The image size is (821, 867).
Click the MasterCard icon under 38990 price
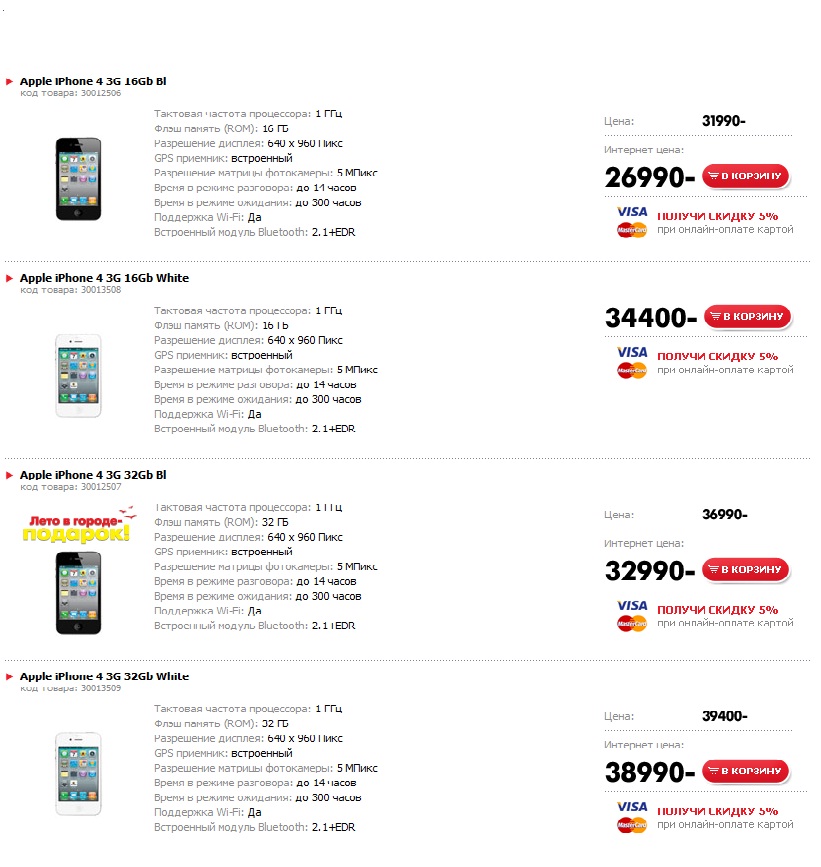[x=632, y=825]
